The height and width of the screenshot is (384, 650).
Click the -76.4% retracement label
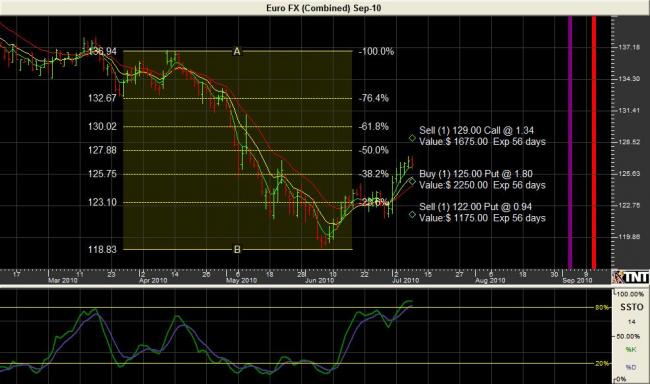[374, 98]
